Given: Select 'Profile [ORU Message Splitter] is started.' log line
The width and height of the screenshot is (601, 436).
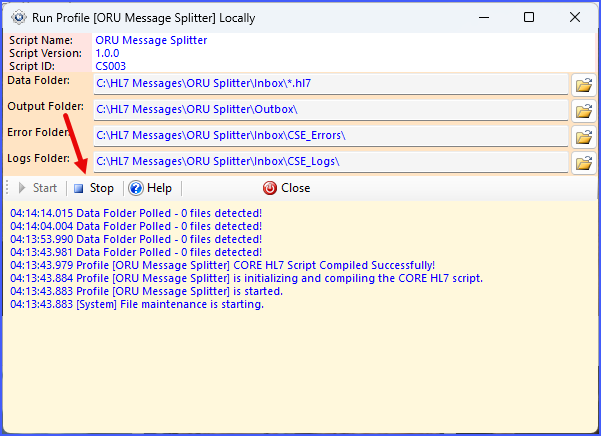Looking at the screenshot, I should click(146, 291).
